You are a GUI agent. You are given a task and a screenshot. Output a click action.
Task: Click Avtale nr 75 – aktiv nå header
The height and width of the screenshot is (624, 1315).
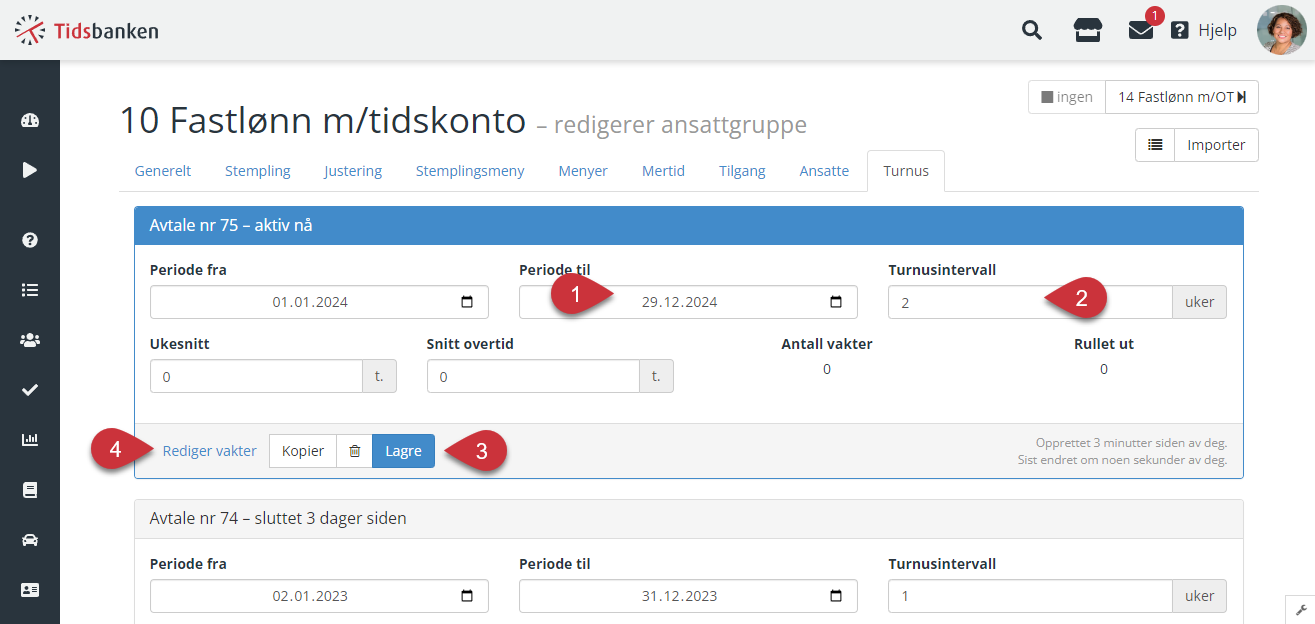[x=689, y=226]
